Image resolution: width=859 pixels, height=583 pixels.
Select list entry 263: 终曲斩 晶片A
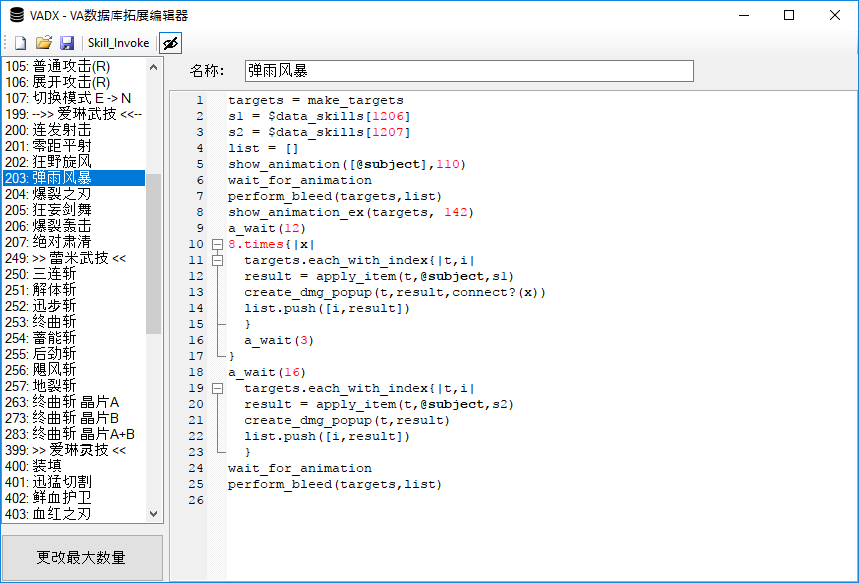(x=74, y=402)
